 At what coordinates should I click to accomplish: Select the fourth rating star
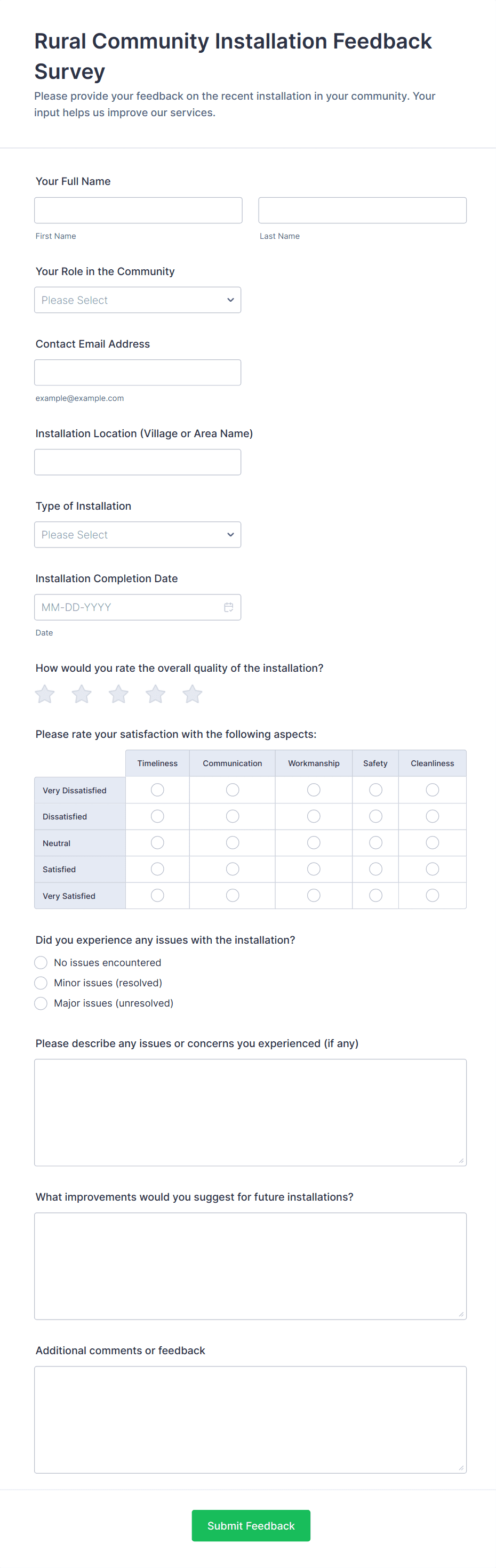coord(156,694)
